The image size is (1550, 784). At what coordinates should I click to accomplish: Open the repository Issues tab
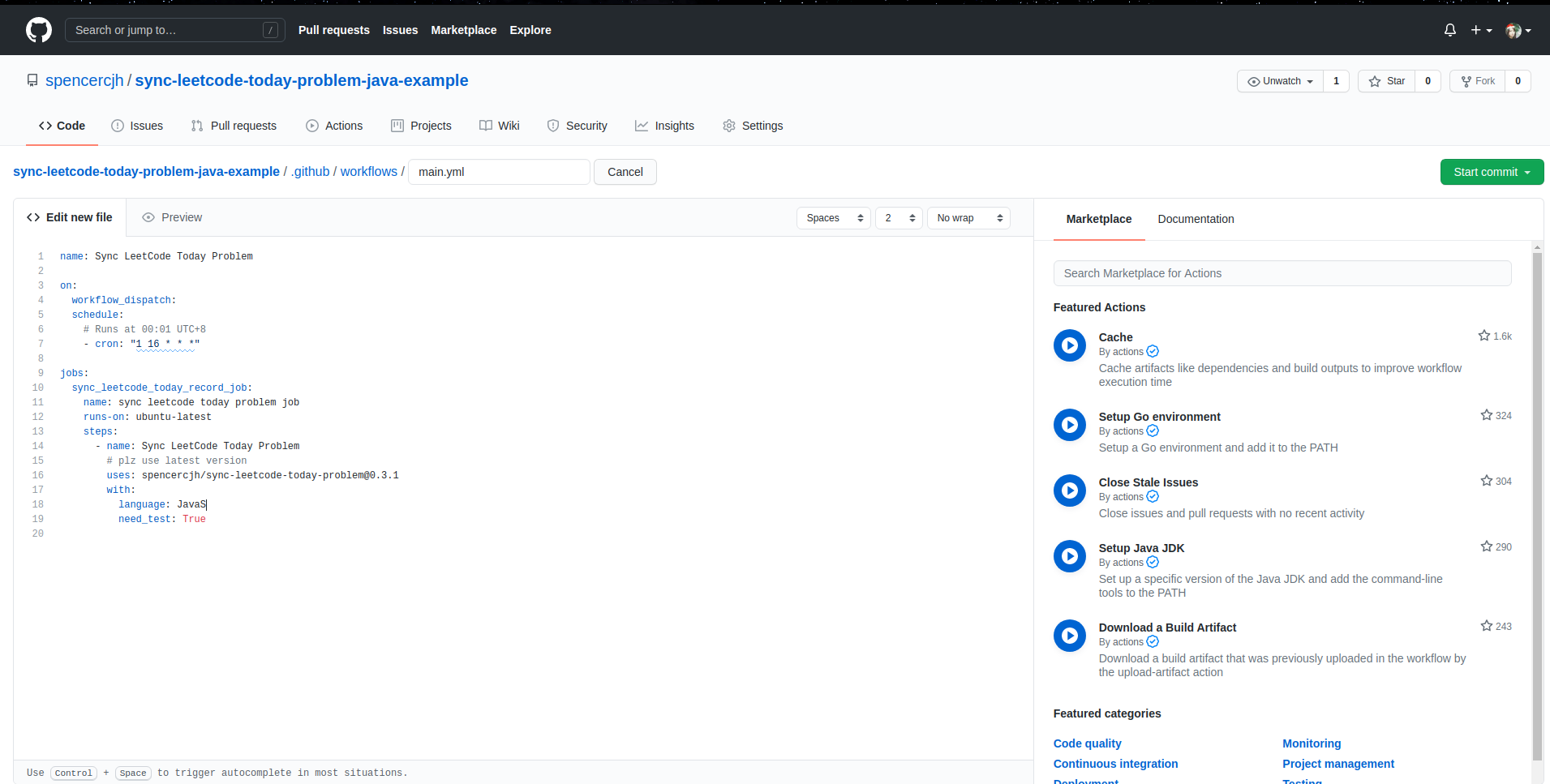tap(137, 126)
